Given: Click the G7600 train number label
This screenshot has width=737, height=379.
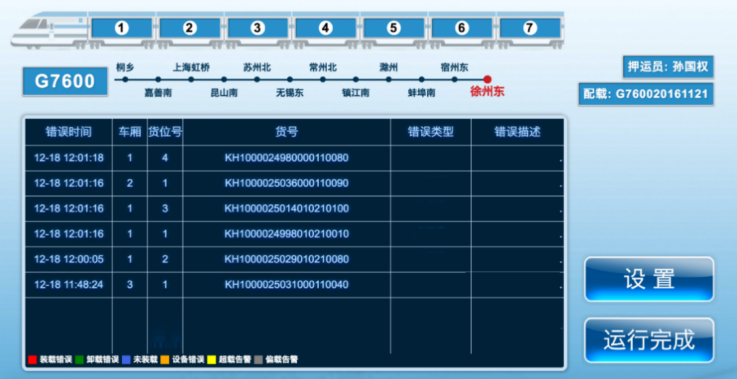Looking at the screenshot, I should pyautogui.click(x=65, y=81).
